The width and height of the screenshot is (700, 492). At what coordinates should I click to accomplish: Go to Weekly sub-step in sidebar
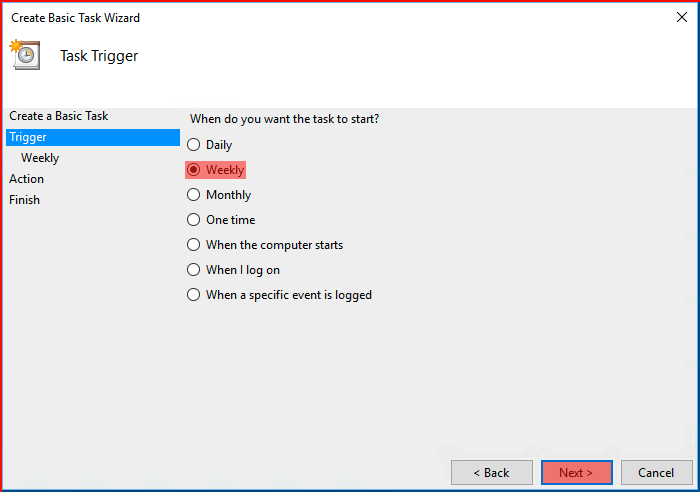point(40,158)
